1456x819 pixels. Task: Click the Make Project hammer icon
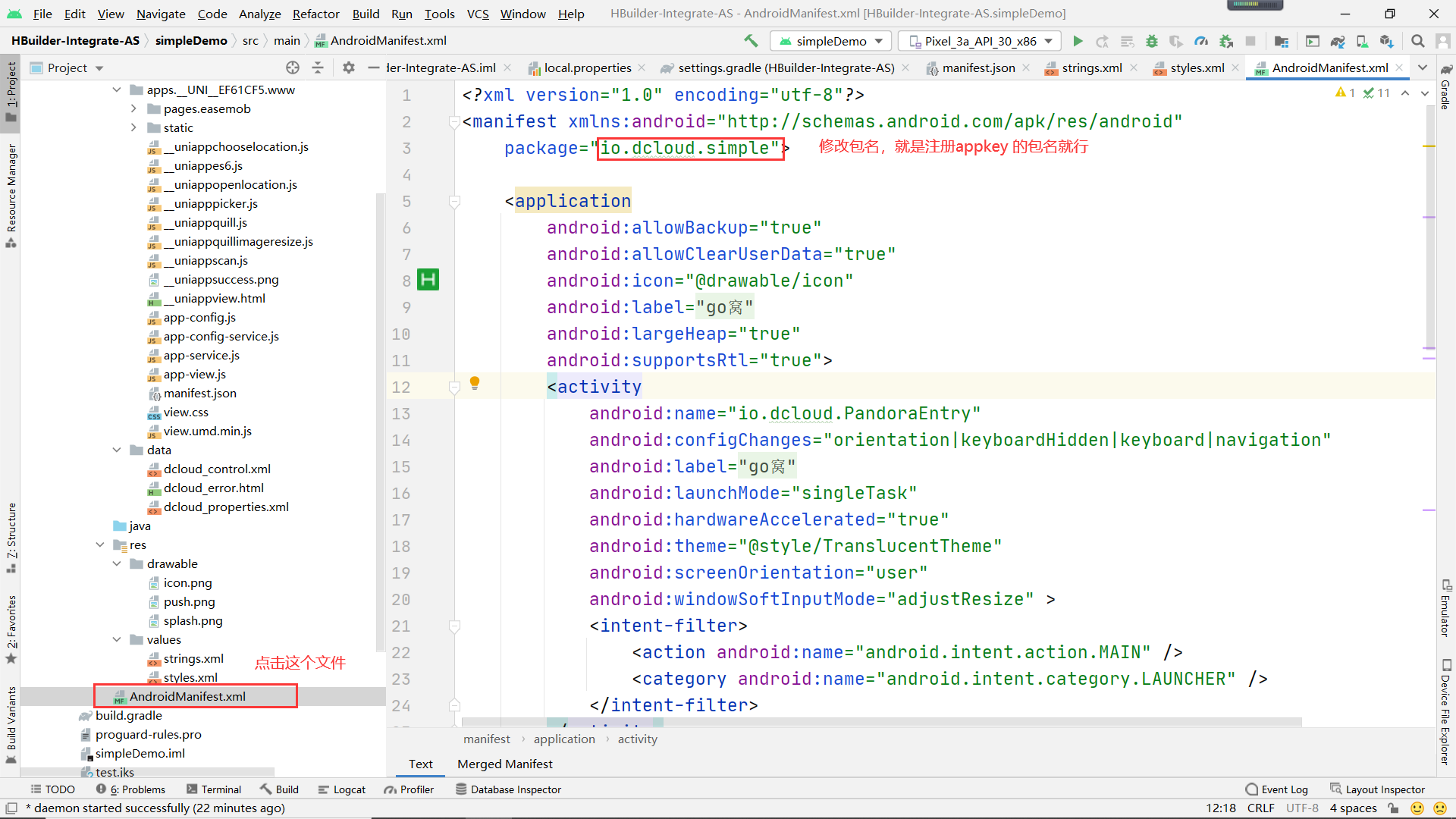coord(751,41)
